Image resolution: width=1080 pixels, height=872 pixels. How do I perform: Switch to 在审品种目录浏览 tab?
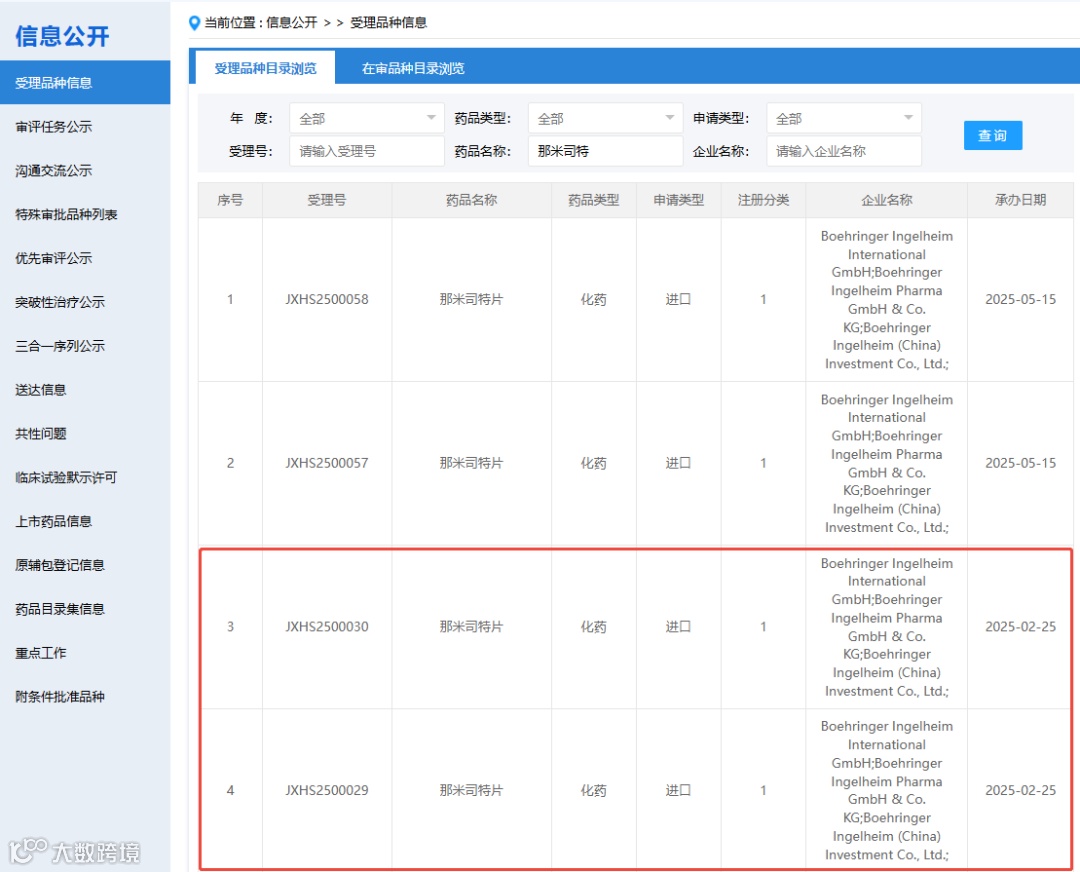pos(413,68)
